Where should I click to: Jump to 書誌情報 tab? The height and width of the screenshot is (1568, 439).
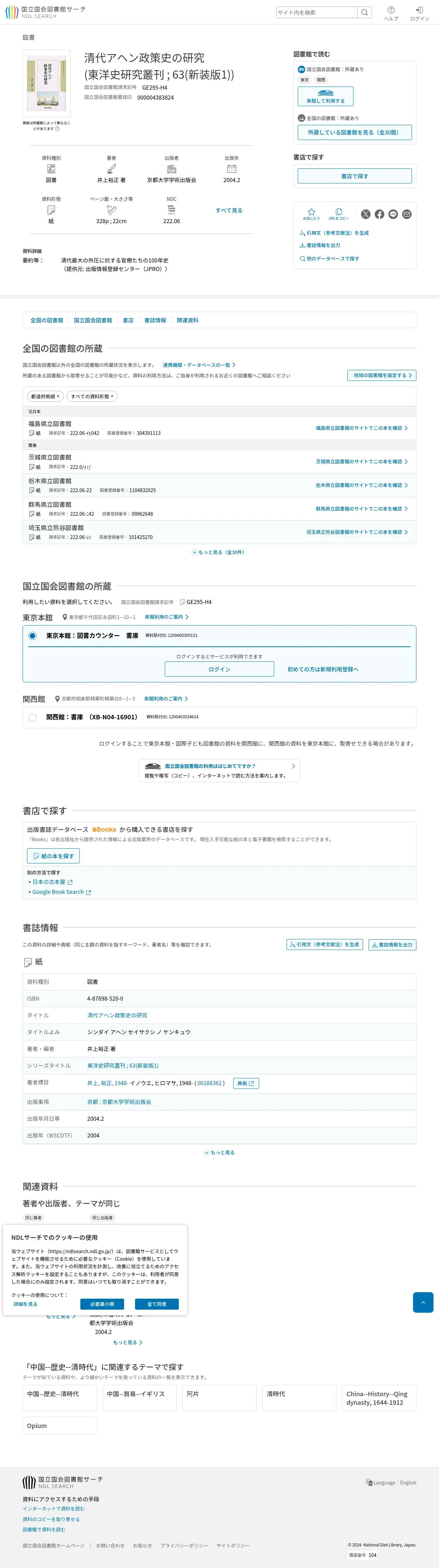[x=155, y=320]
